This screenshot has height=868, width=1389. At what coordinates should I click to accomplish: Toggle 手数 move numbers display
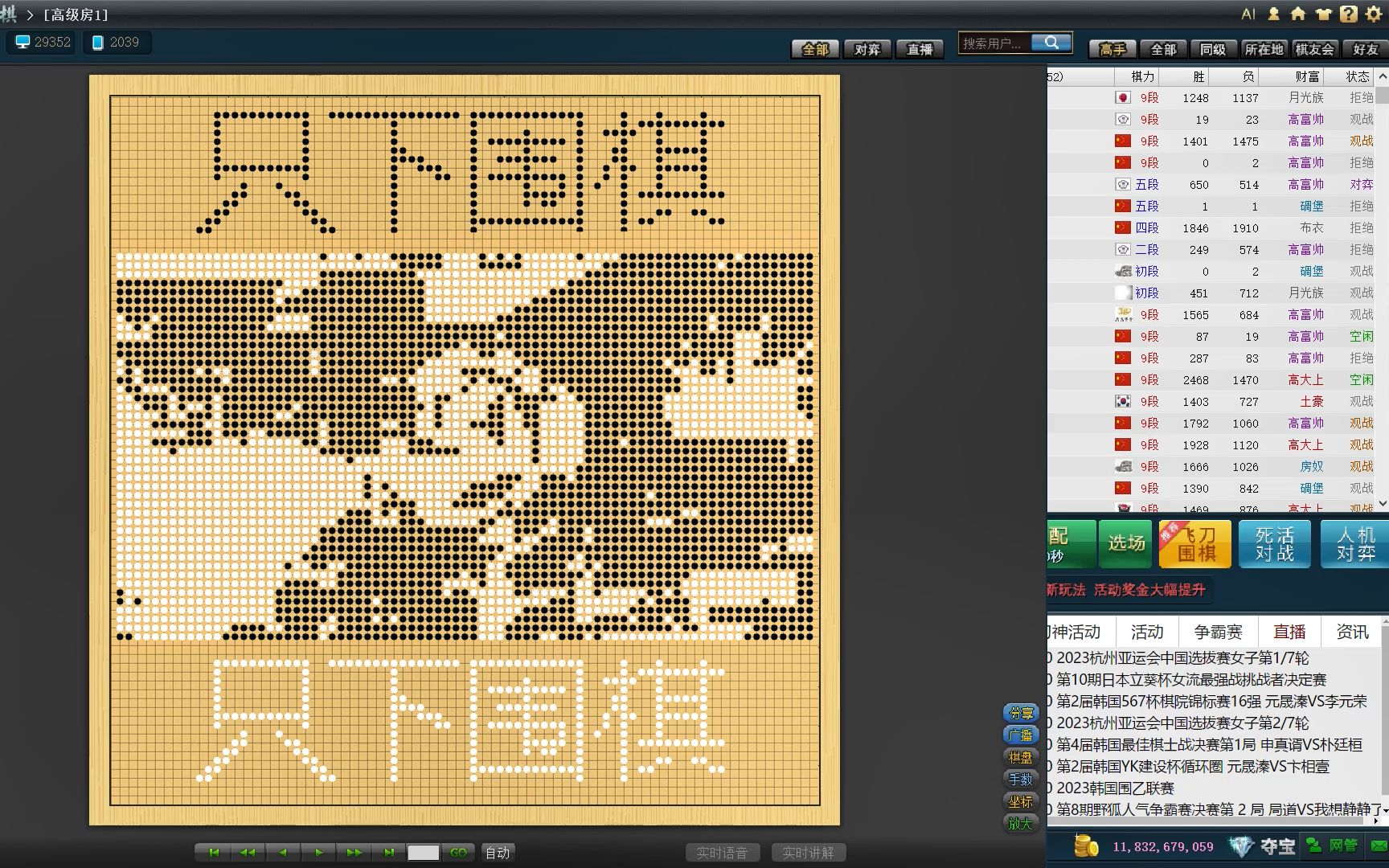[x=1020, y=779]
